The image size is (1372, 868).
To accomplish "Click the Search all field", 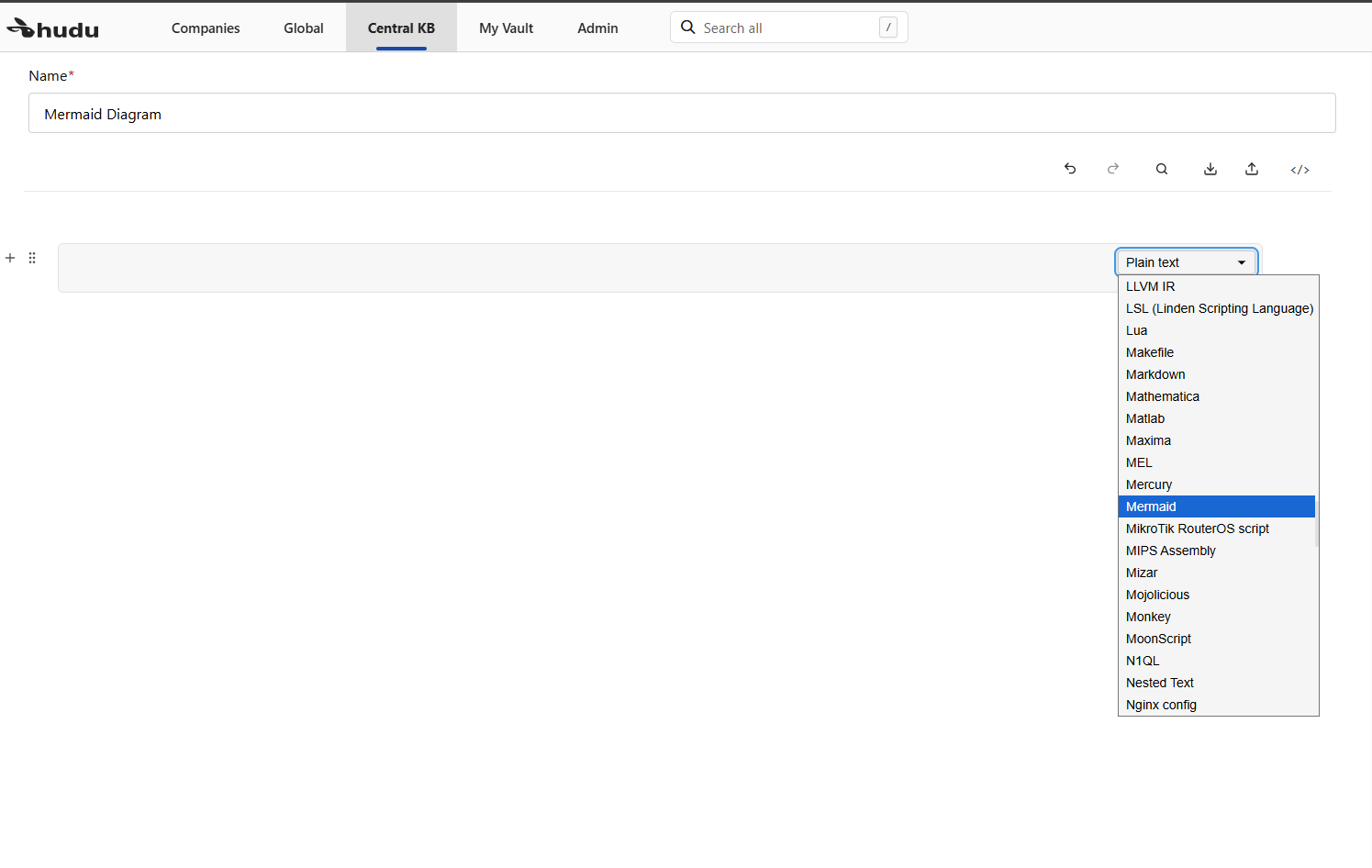I will (x=789, y=28).
